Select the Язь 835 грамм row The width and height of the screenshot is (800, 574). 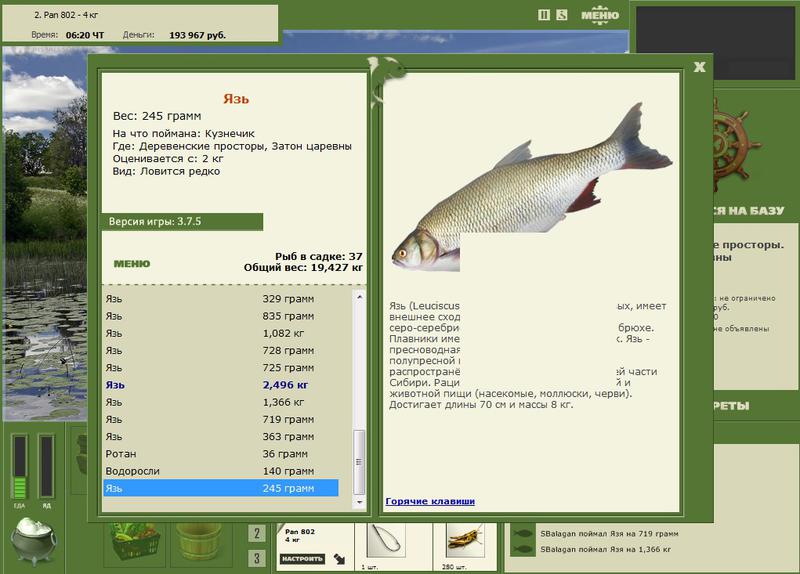(221, 316)
